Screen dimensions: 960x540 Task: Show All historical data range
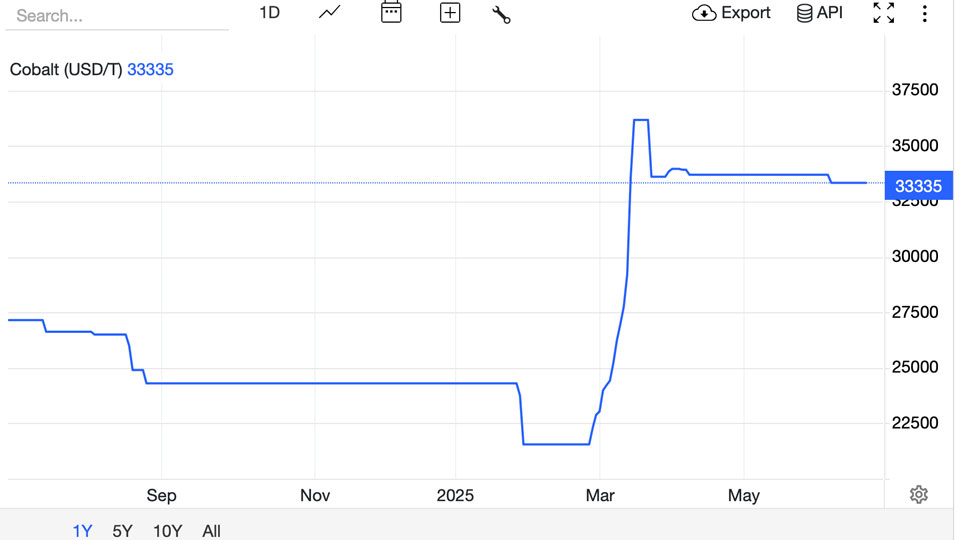click(211, 531)
